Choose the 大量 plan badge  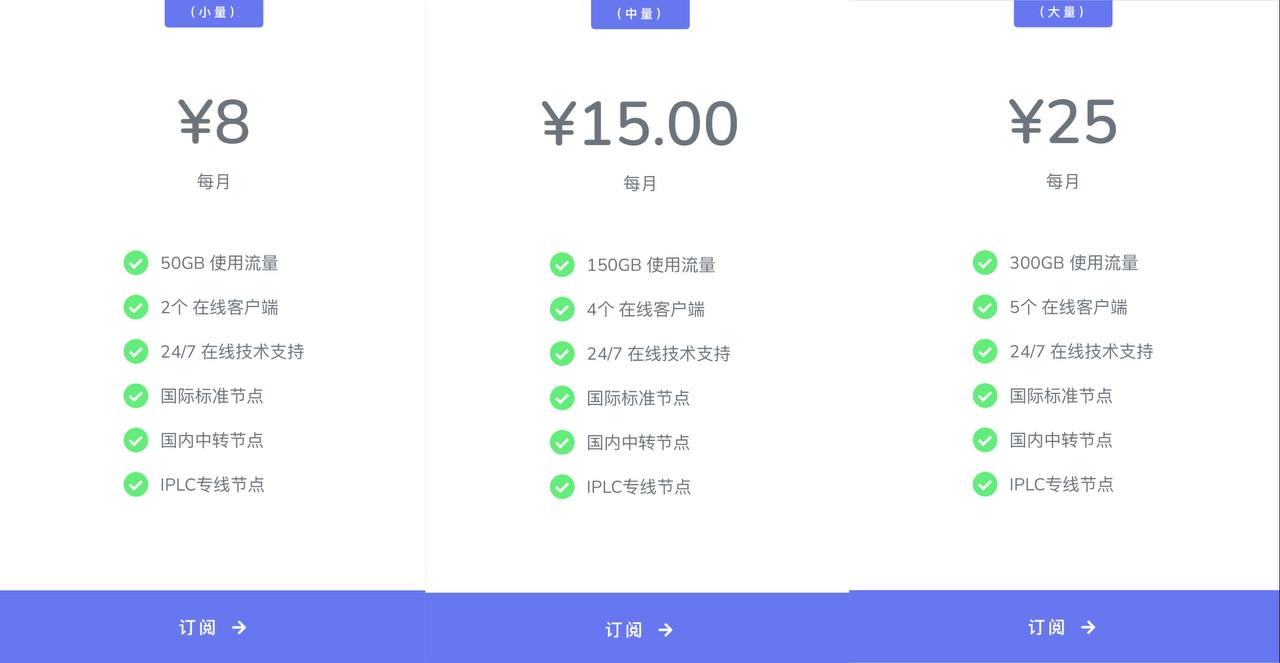pos(1062,13)
